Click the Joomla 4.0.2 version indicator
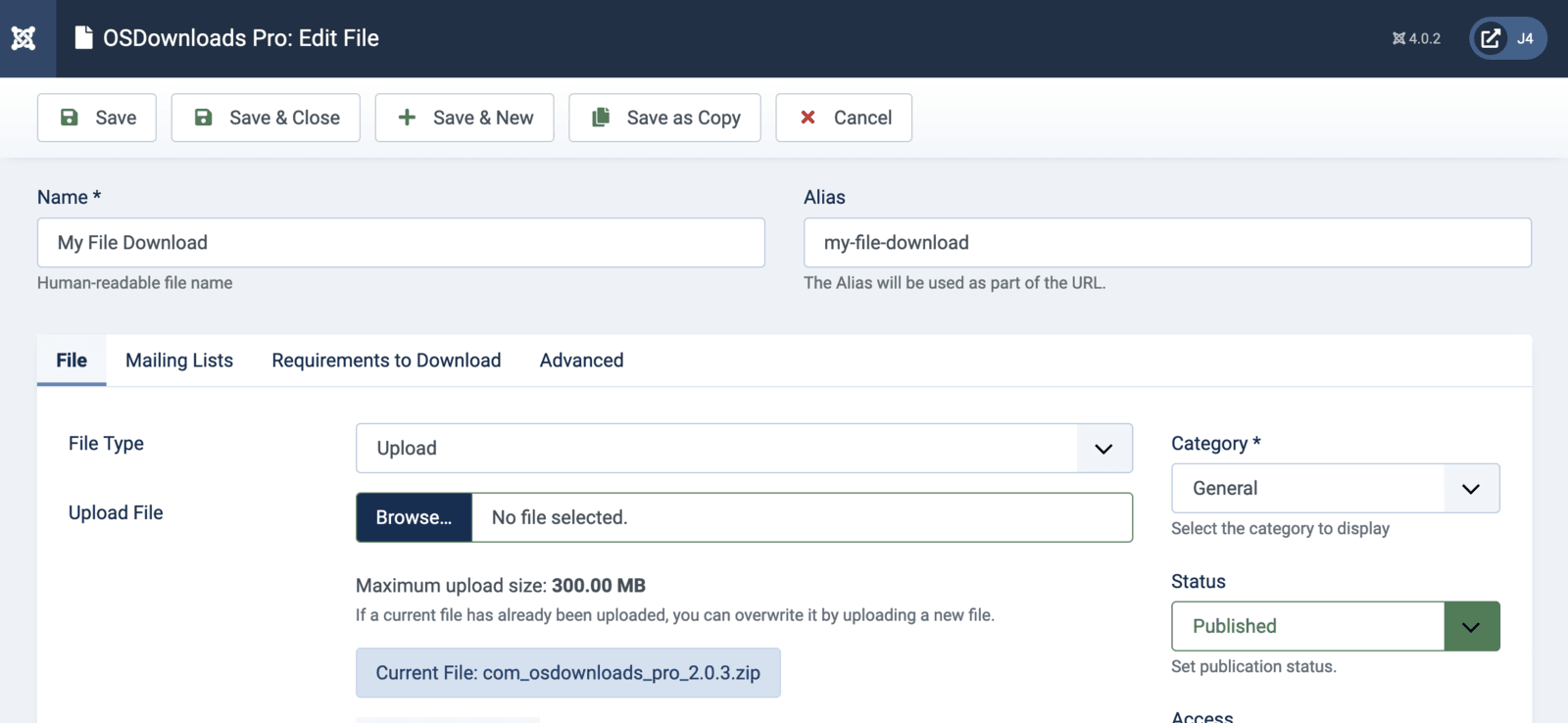Screen dimensions: 1568x723 point(1417,38)
